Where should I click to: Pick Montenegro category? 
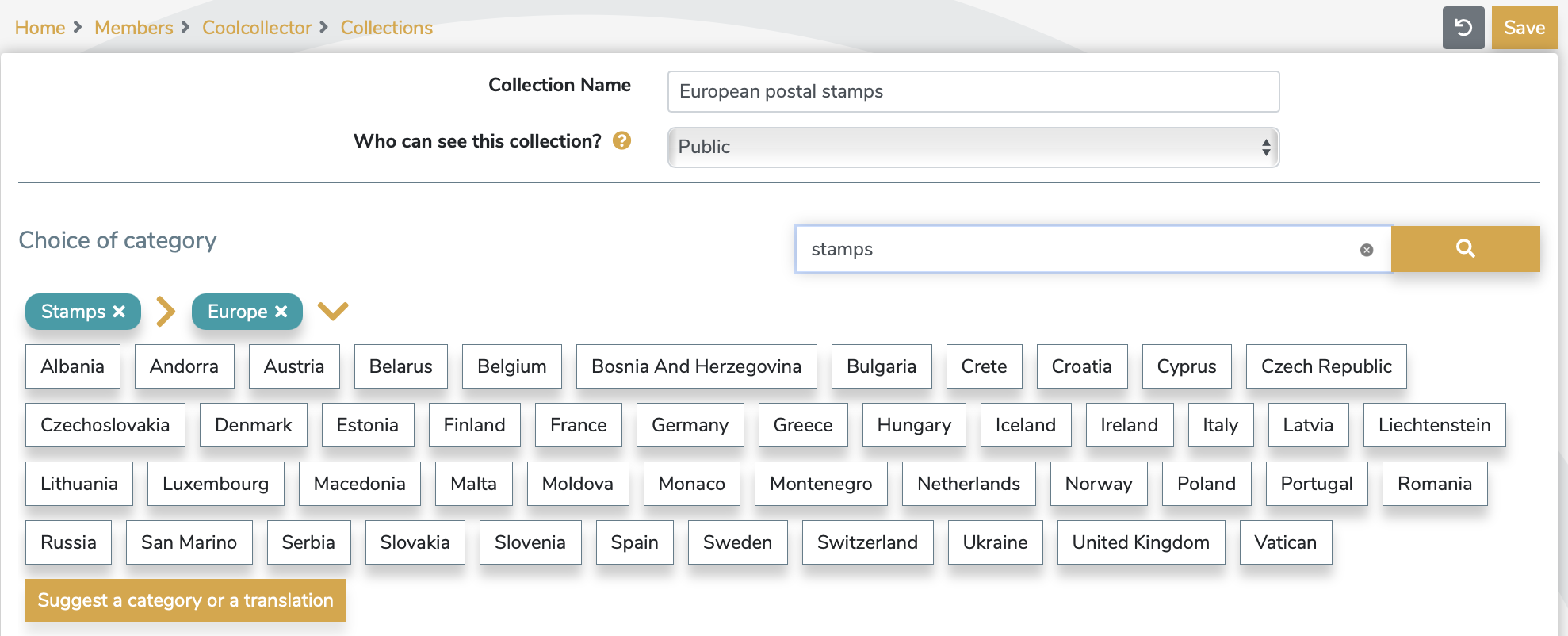point(821,484)
